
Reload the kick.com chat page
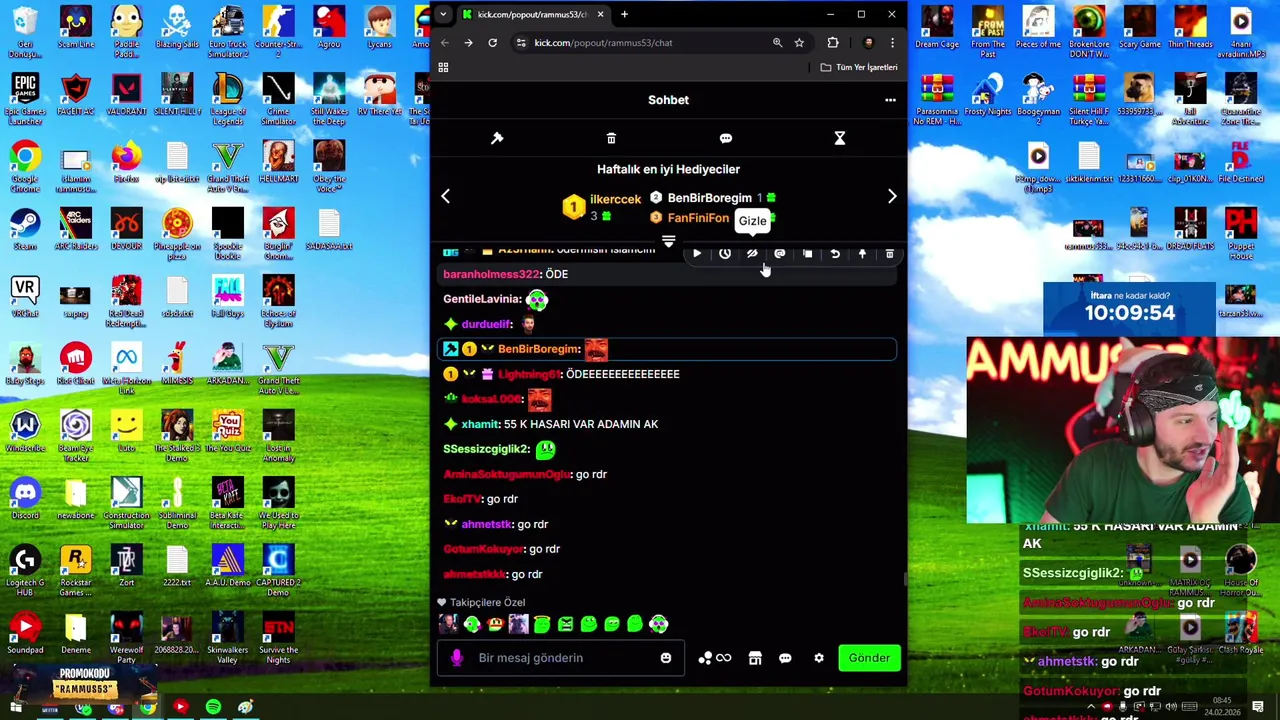(x=492, y=43)
